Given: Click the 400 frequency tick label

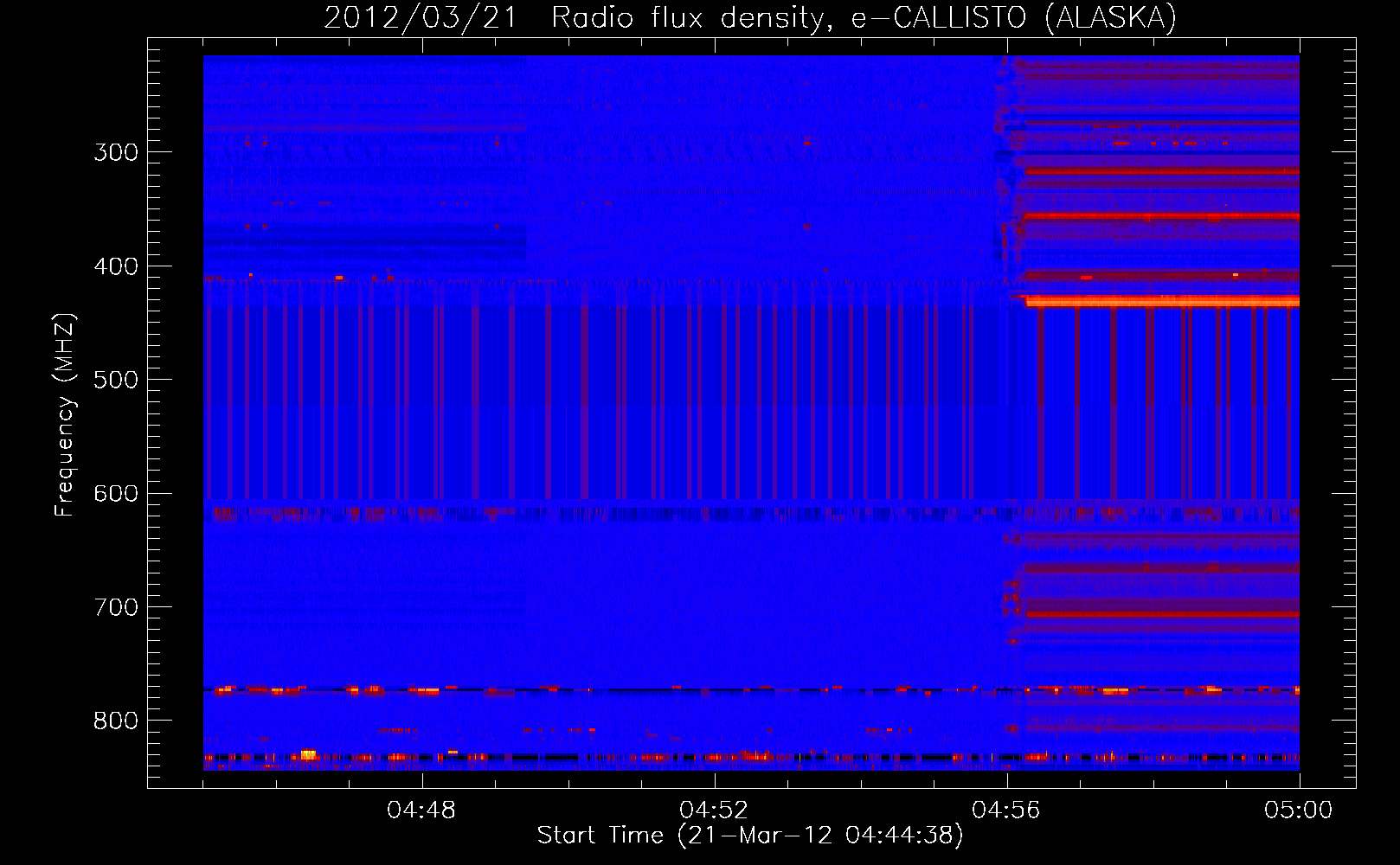Looking at the screenshot, I should tap(116, 266).
